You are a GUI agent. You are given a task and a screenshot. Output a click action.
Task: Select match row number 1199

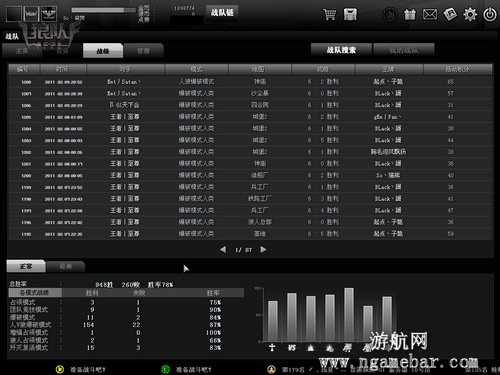[x=250, y=187]
